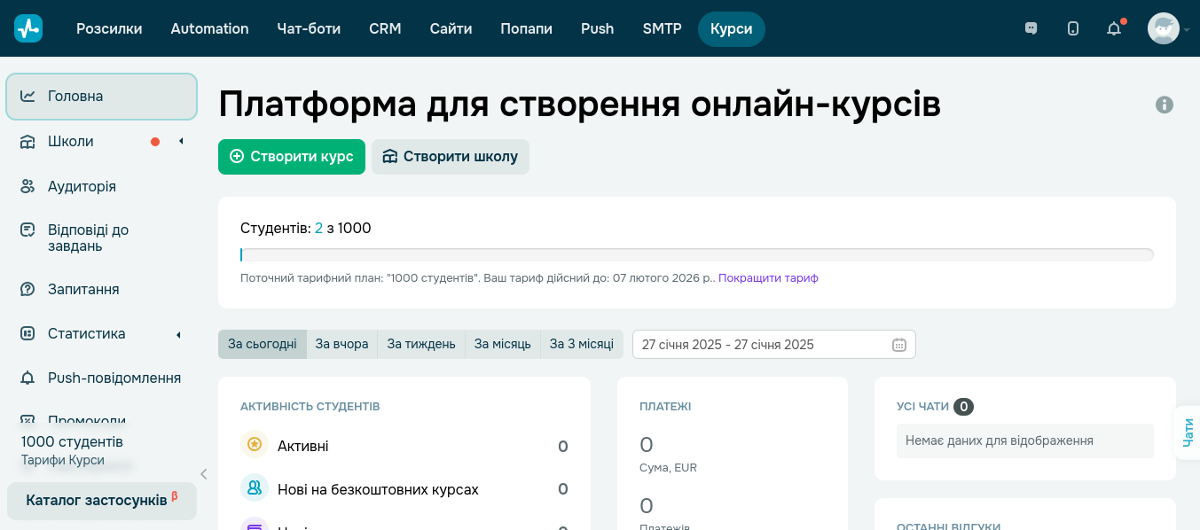Click the students usage progress bar
The image size is (1200, 530).
tap(697, 255)
